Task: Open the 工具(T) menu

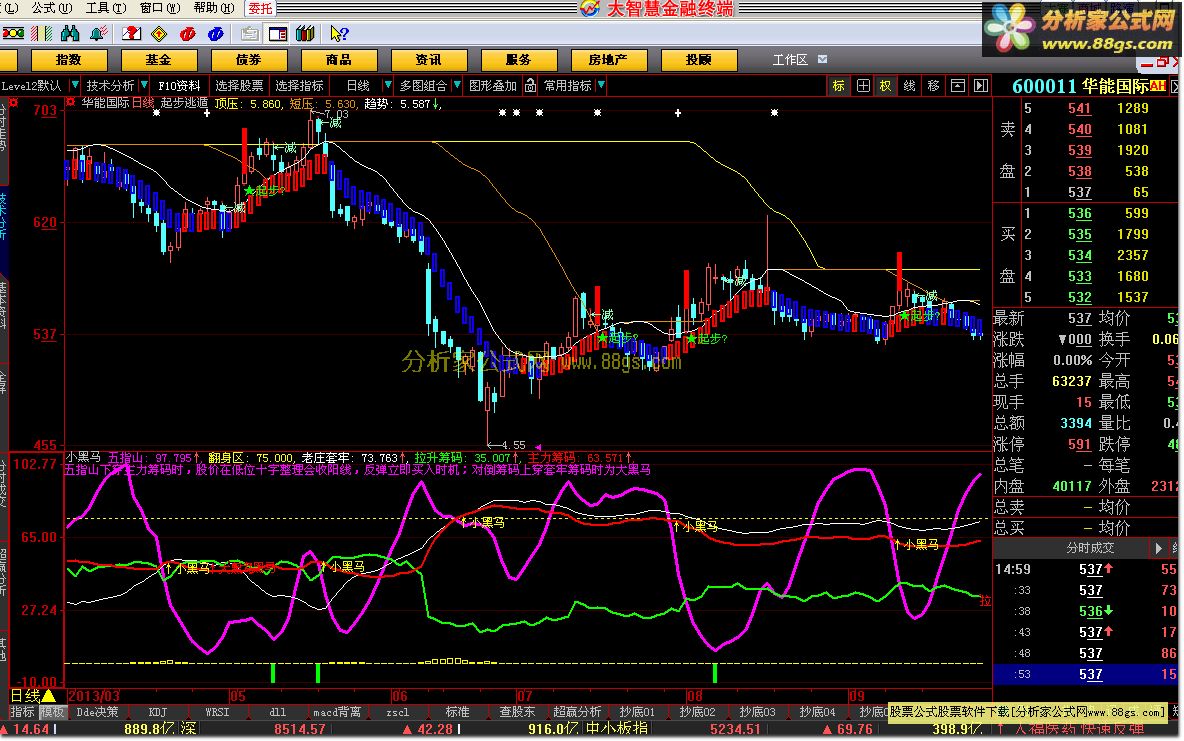Action: pos(106,8)
